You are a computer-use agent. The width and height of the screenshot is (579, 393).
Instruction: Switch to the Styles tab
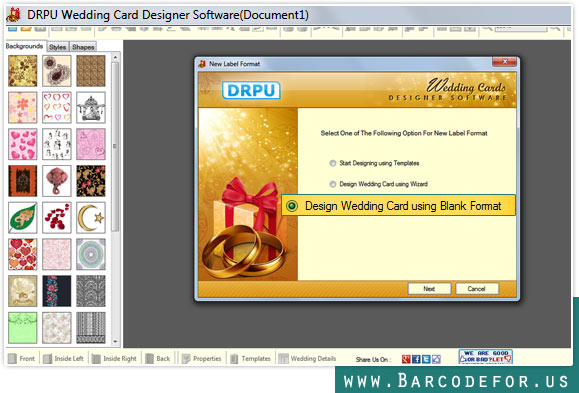click(58, 47)
